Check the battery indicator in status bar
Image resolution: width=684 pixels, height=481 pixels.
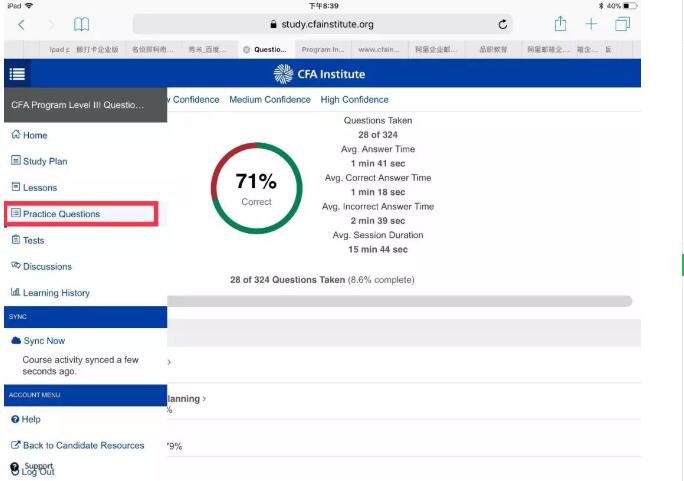coord(630,6)
